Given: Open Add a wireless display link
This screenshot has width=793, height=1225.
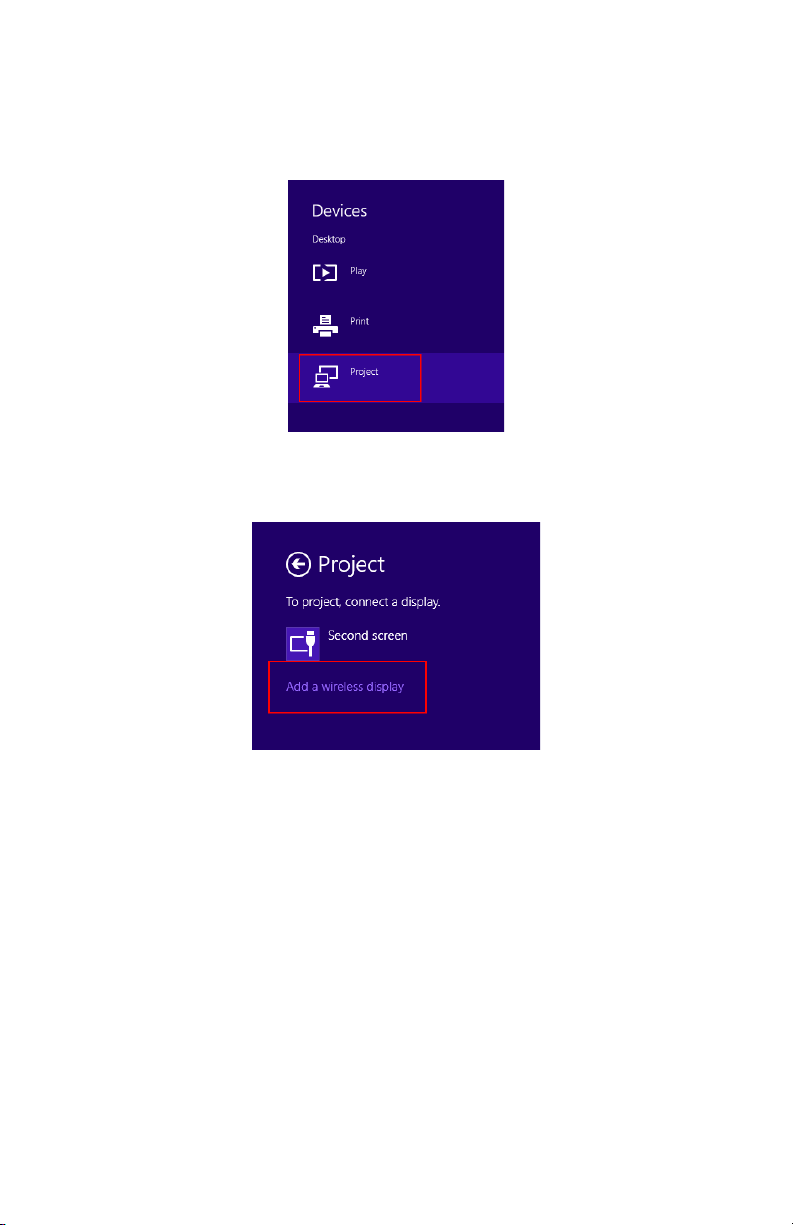Looking at the screenshot, I should click(345, 687).
